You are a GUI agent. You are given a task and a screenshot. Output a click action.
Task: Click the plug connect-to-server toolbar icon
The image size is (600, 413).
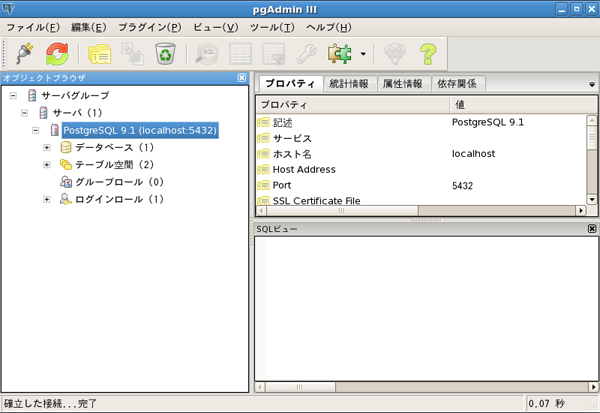[24, 54]
